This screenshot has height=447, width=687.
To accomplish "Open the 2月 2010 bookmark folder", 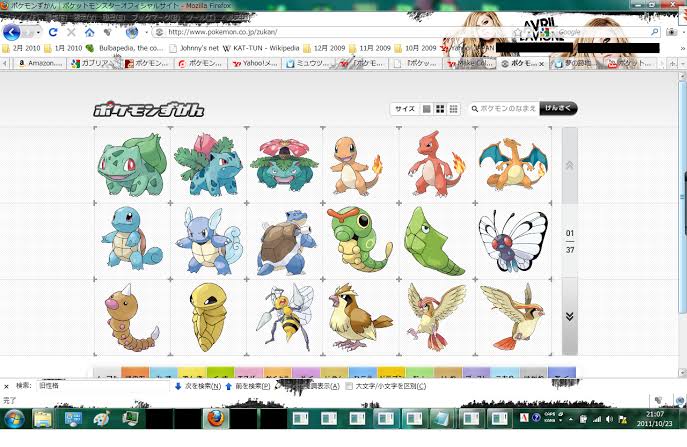I will [x=21, y=48].
